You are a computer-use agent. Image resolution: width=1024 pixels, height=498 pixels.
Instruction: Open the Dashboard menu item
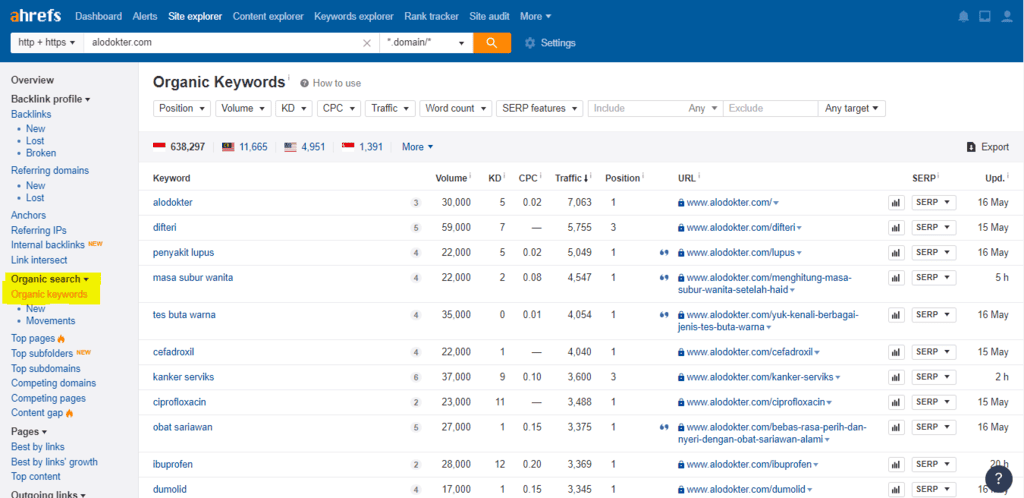(x=99, y=16)
